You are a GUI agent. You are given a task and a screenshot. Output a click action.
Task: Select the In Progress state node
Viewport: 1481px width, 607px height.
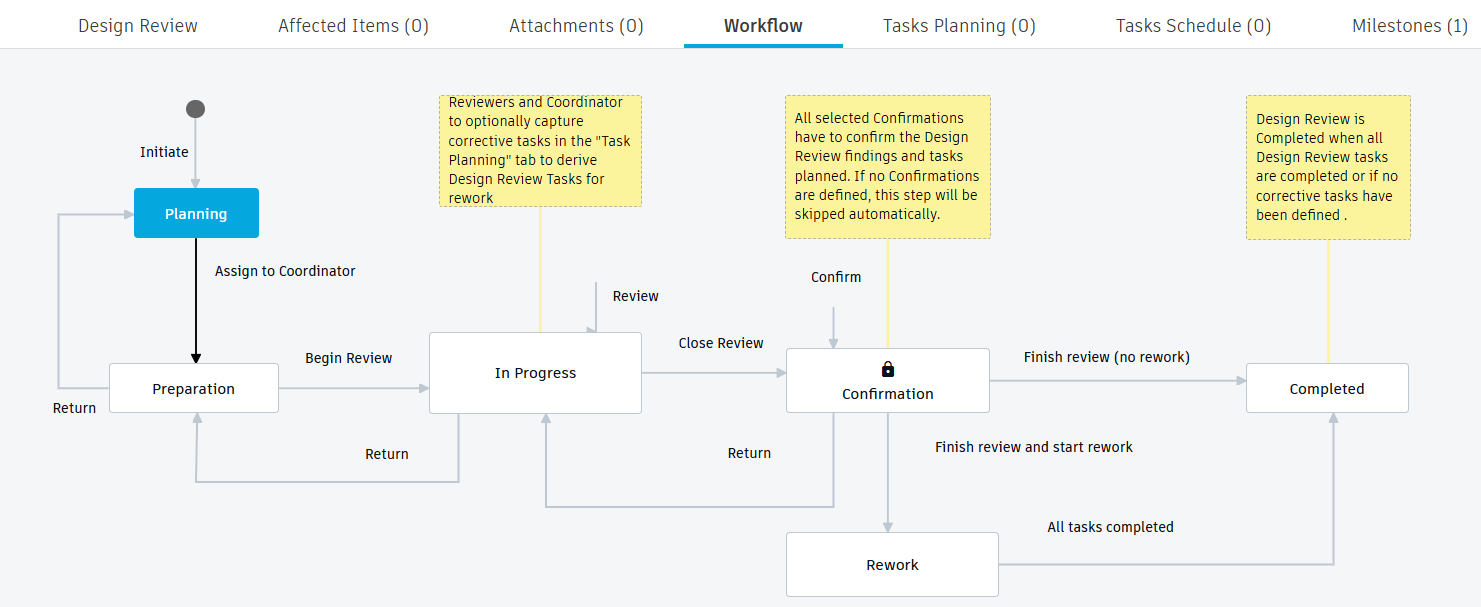coord(535,372)
